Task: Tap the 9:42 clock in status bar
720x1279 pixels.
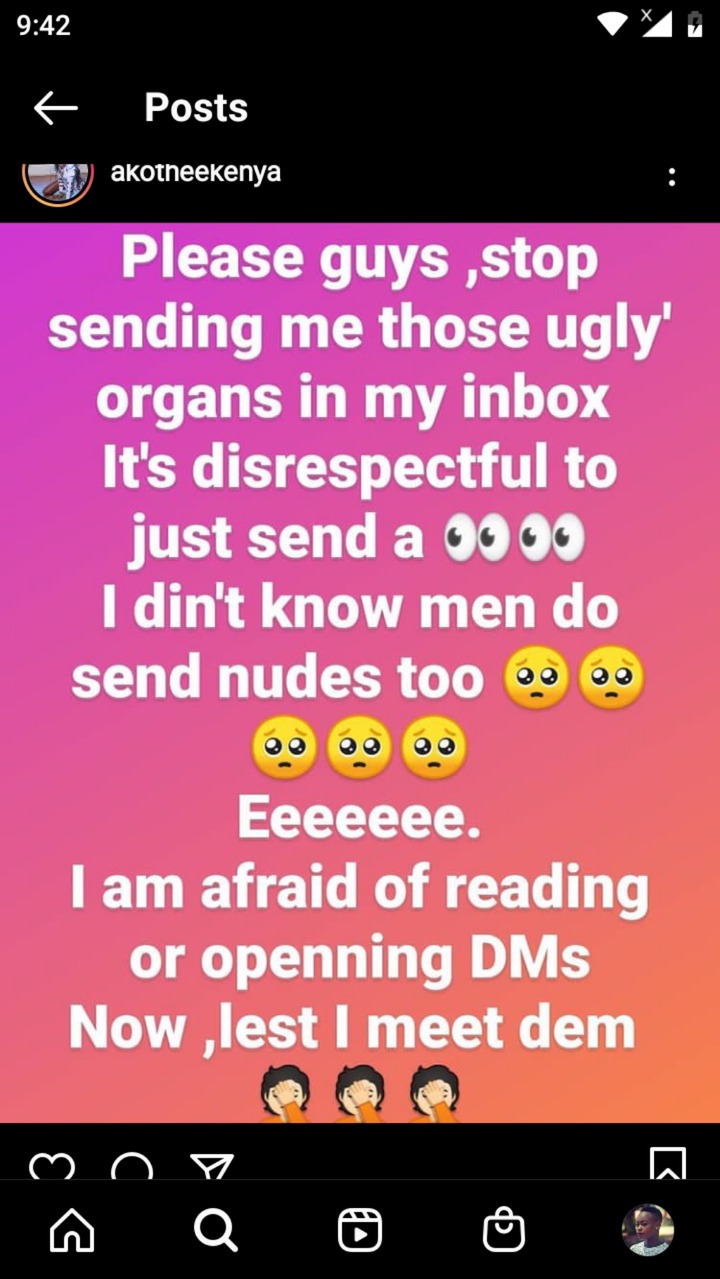Action: tap(44, 25)
